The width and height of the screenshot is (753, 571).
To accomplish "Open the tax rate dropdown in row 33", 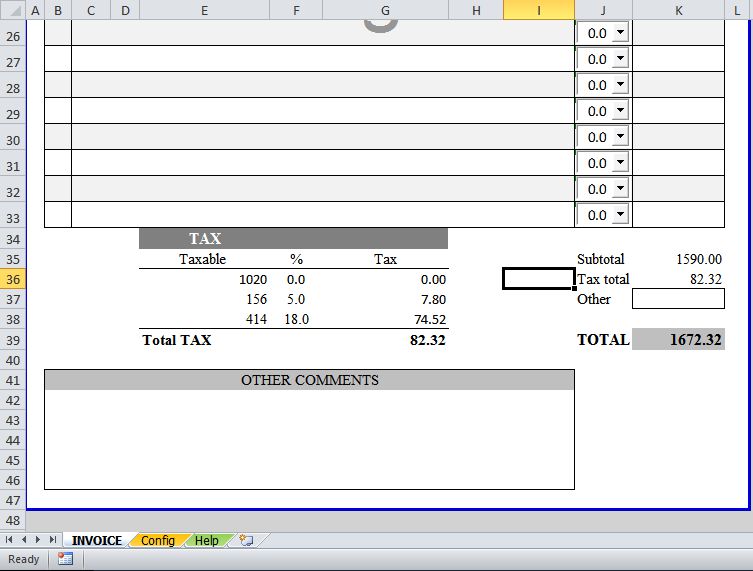I will pyautogui.click(x=620, y=215).
